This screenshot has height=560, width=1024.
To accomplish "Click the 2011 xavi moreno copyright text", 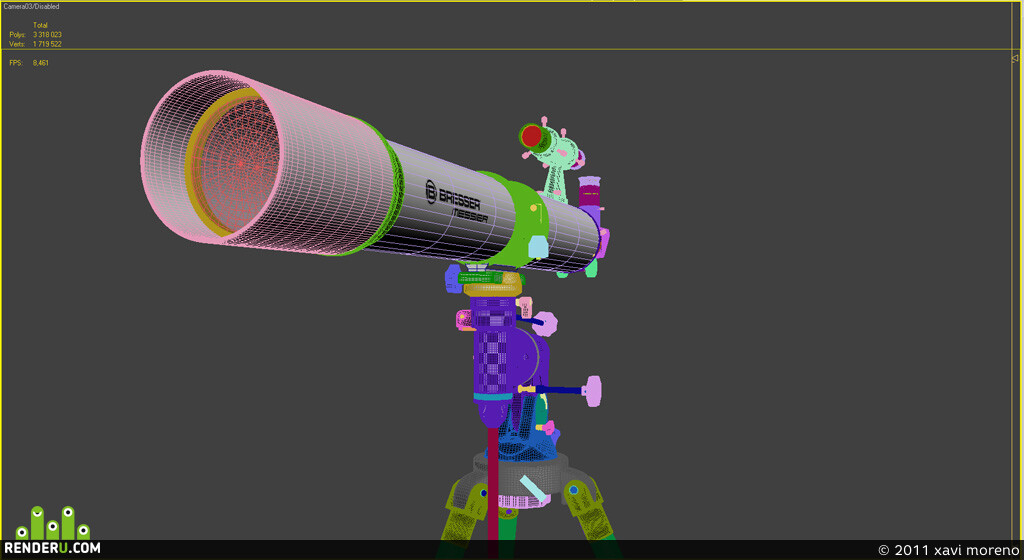I will pos(948,550).
